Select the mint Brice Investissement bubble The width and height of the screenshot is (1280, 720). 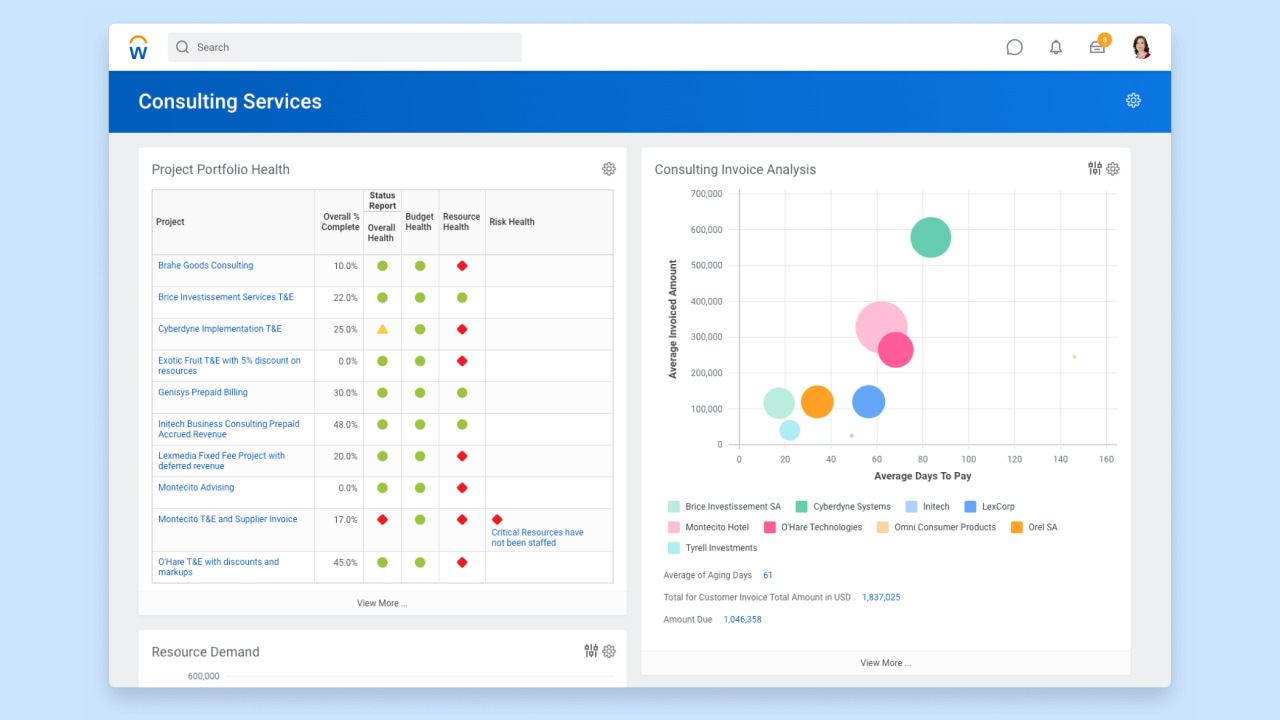point(779,403)
